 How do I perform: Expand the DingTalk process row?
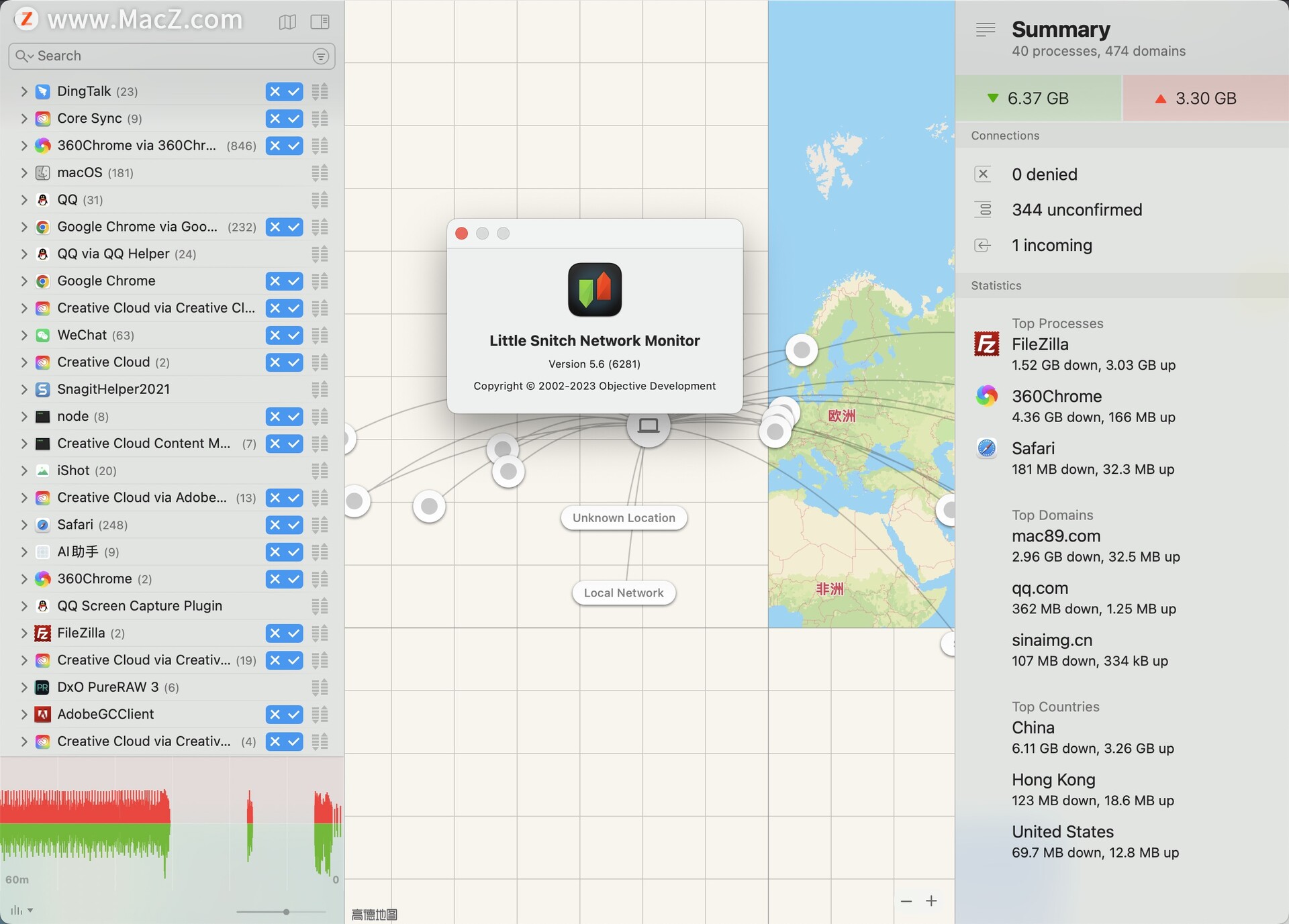24,91
